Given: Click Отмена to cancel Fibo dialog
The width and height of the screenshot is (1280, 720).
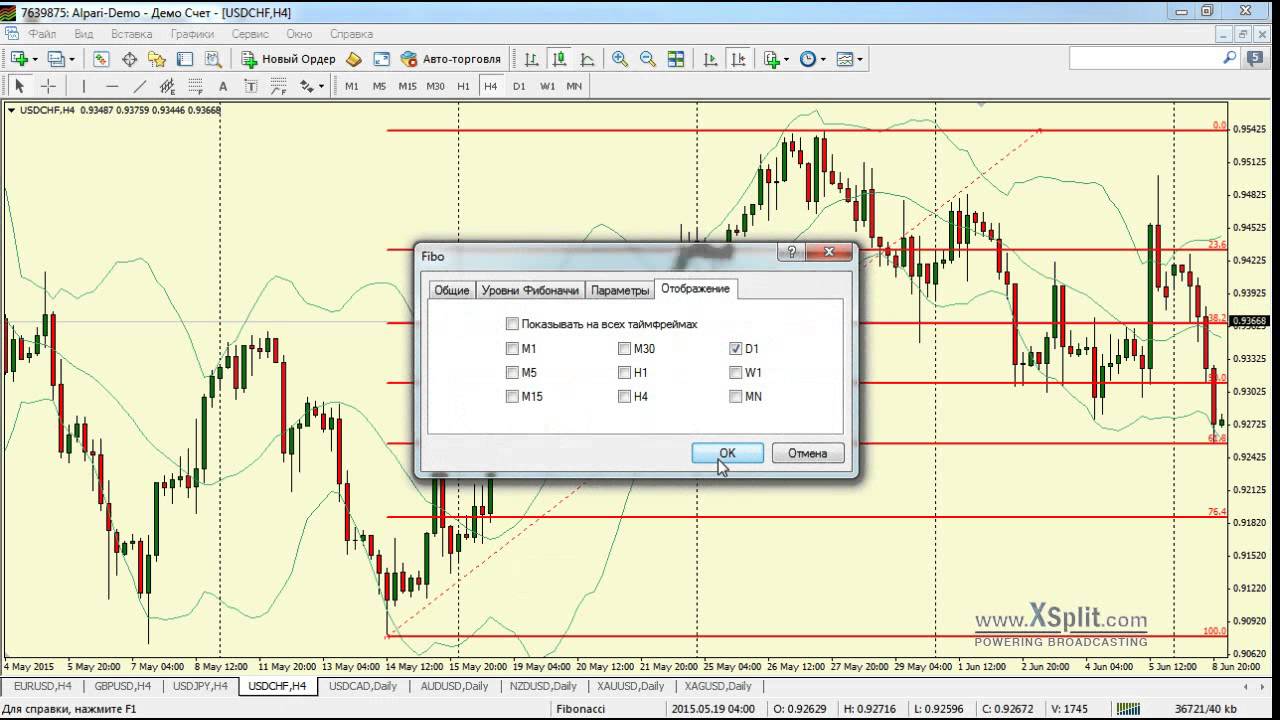Looking at the screenshot, I should (x=807, y=453).
